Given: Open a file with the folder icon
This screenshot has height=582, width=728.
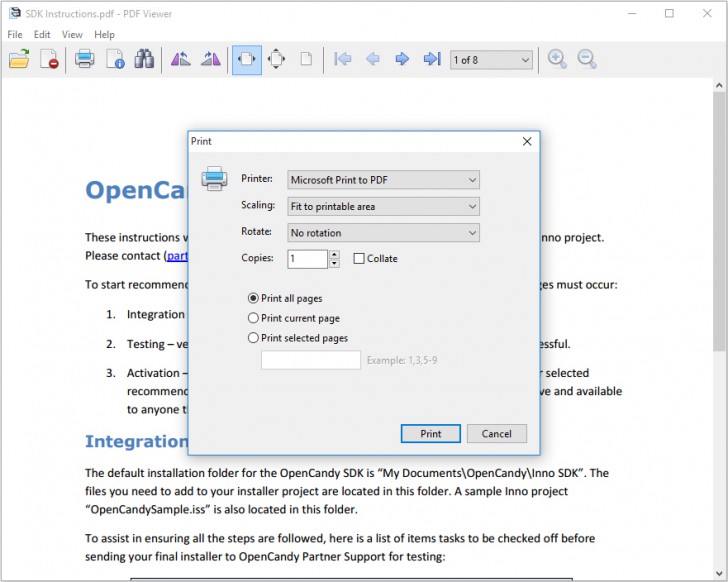Looking at the screenshot, I should (19, 59).
